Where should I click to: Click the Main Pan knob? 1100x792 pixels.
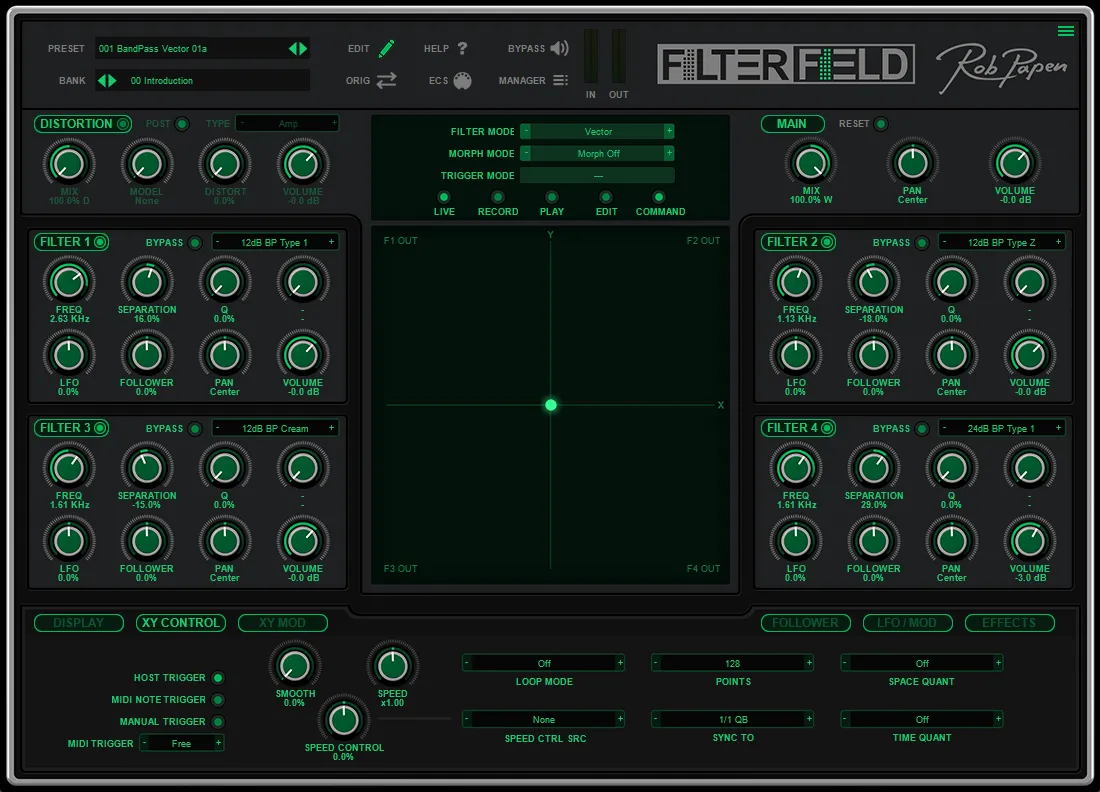(912, 163)
